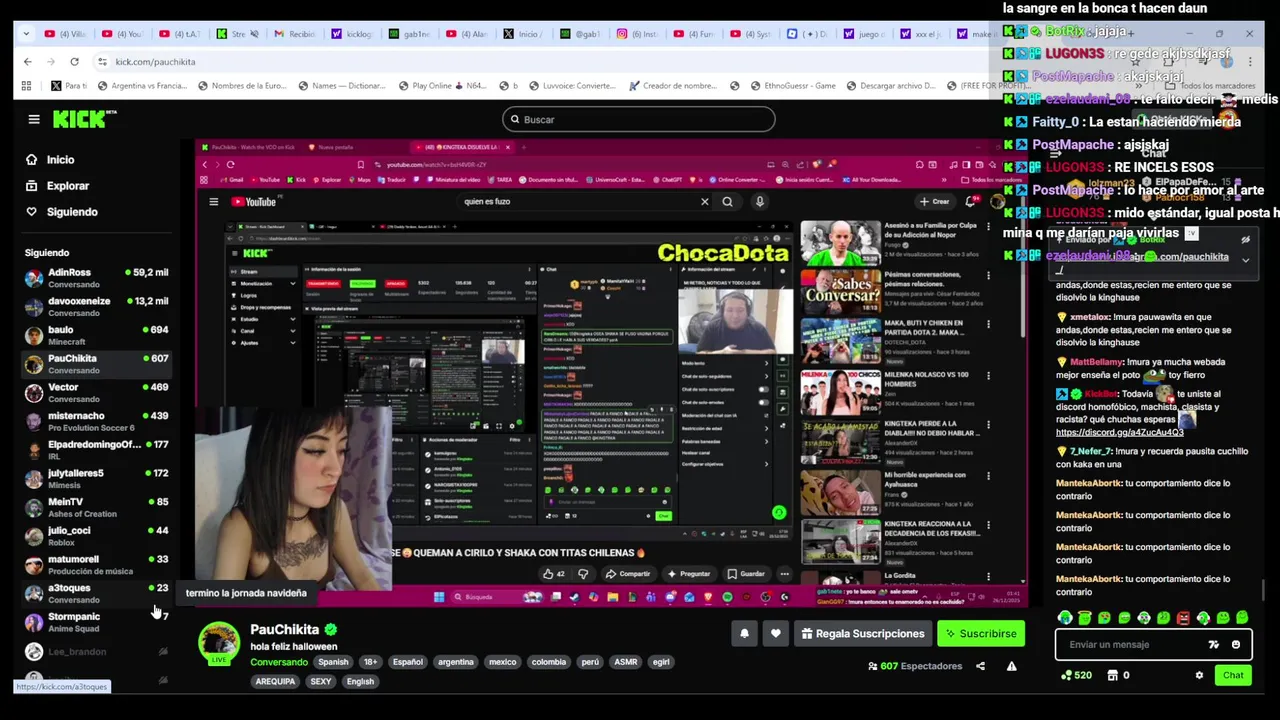Open the Vector channel in the sidebar

point(97,392)
